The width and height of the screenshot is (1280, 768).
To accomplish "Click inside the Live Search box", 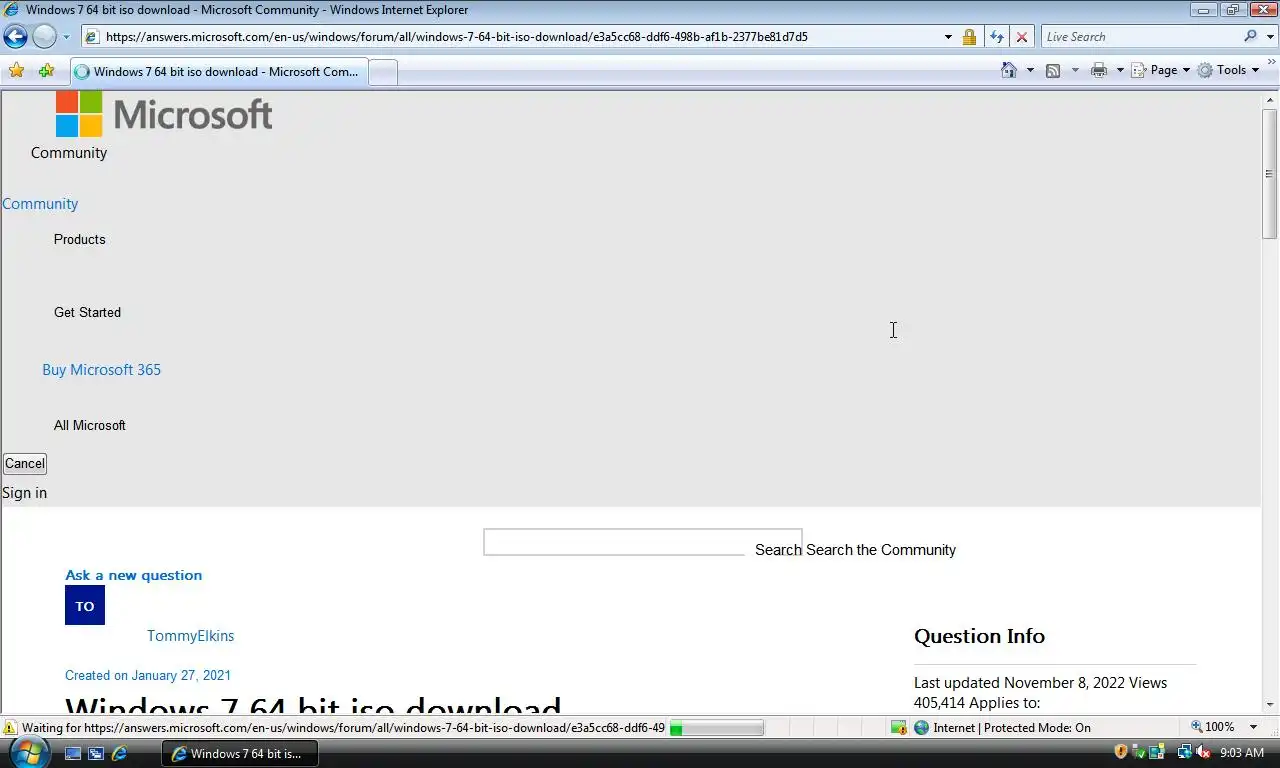I will pos(1141,37).
